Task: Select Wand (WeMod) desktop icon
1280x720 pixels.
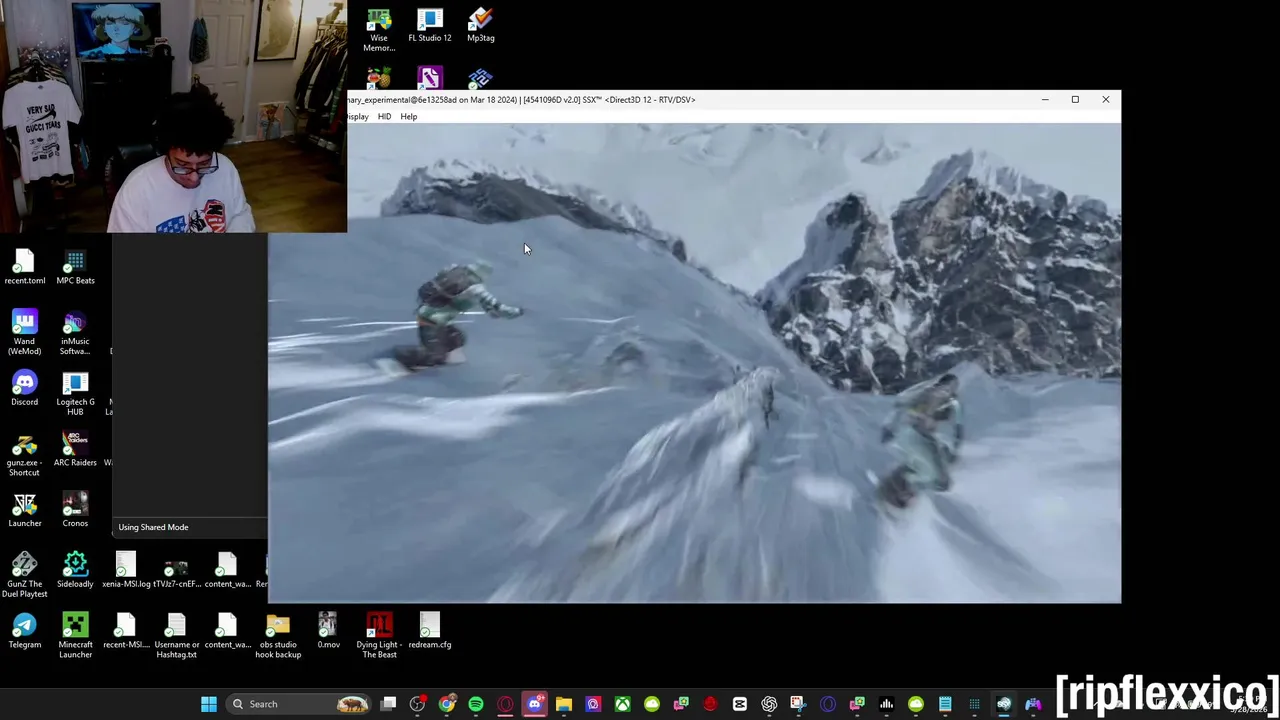Action: [x=25, y=334]
